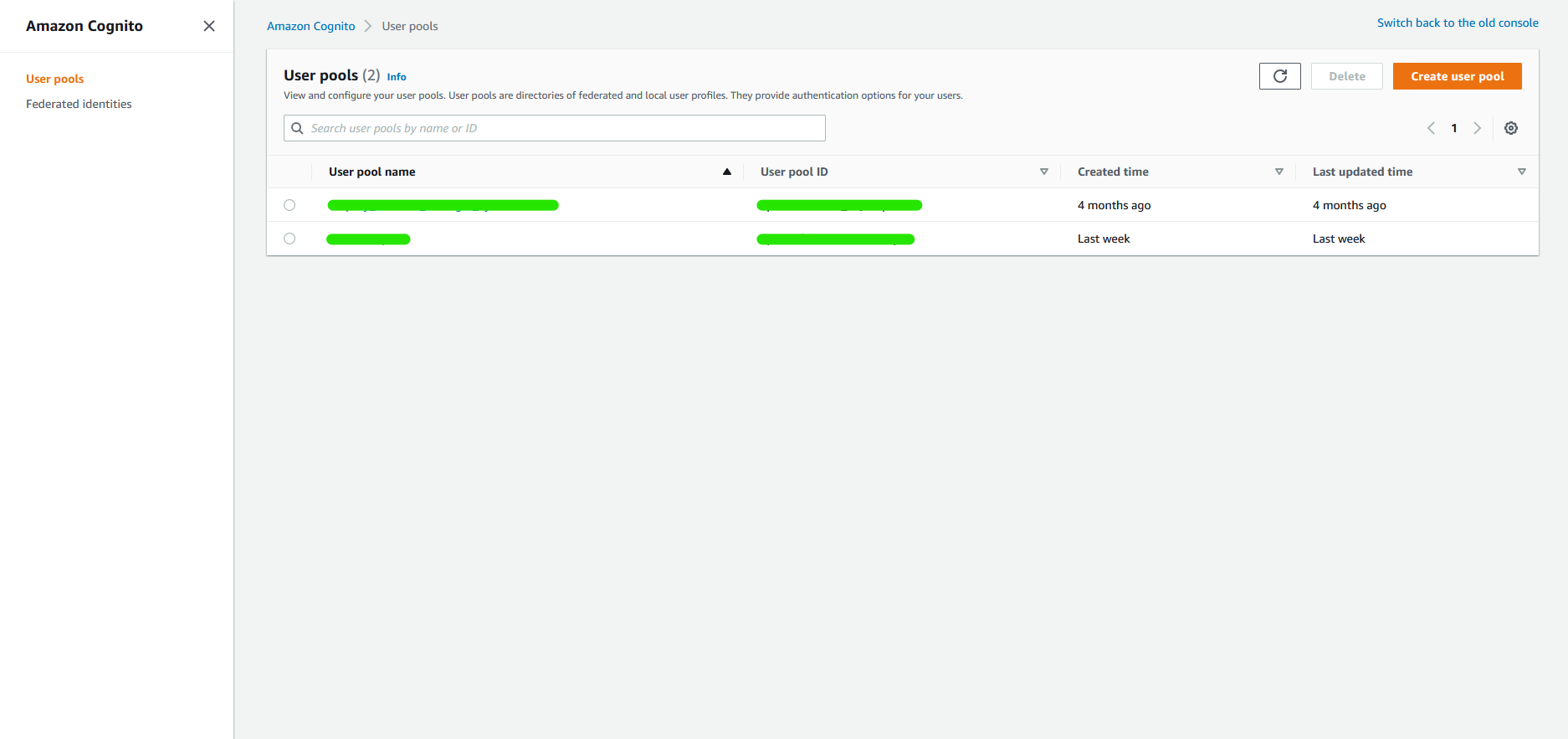Click the User pools (2) heading
This screenshot has height=739, width=1568.
click(x=331, y=75)
